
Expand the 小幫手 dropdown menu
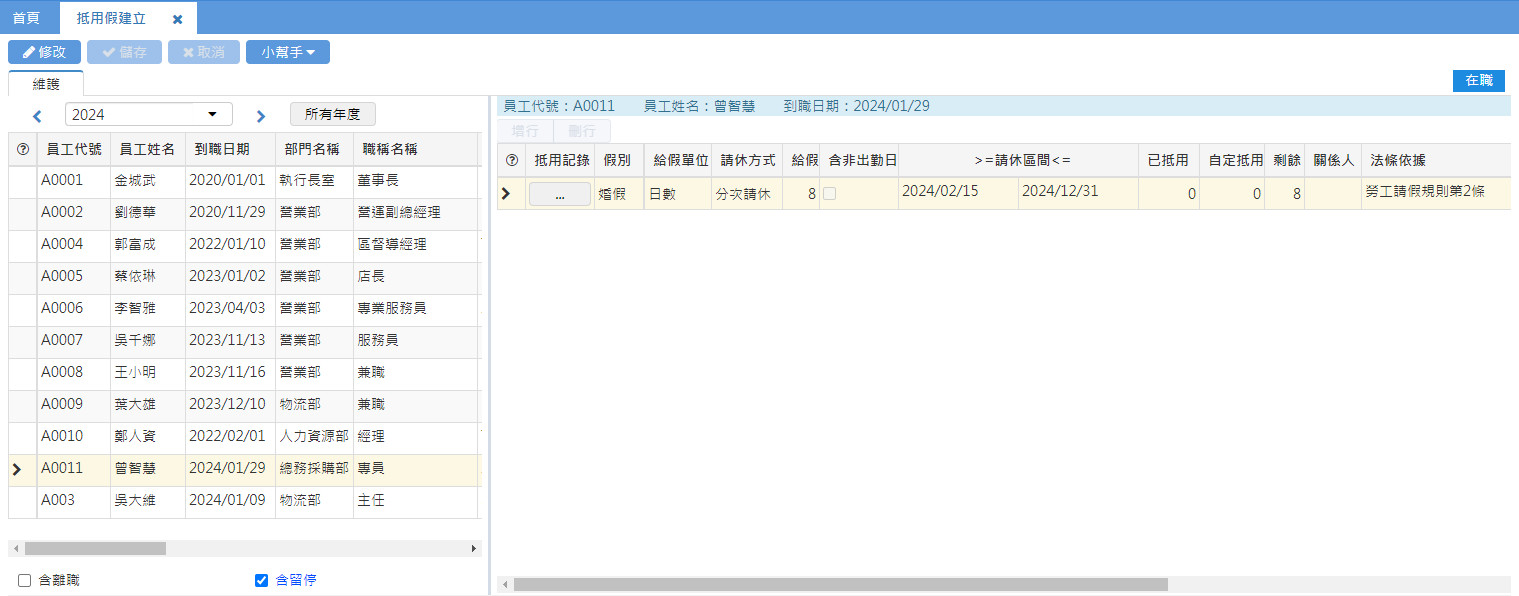288,52
